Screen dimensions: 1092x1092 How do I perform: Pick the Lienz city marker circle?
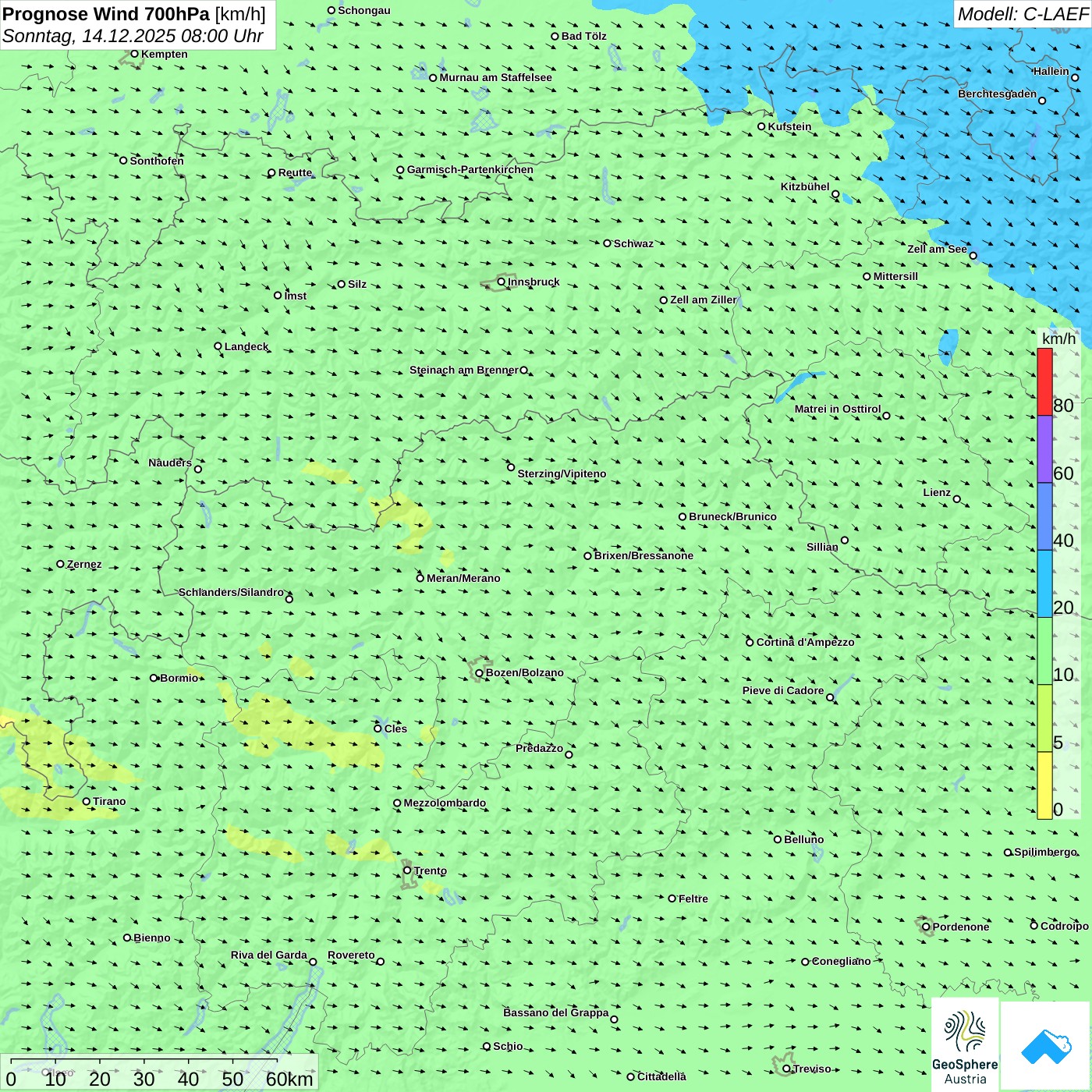(x=957, y=499)
